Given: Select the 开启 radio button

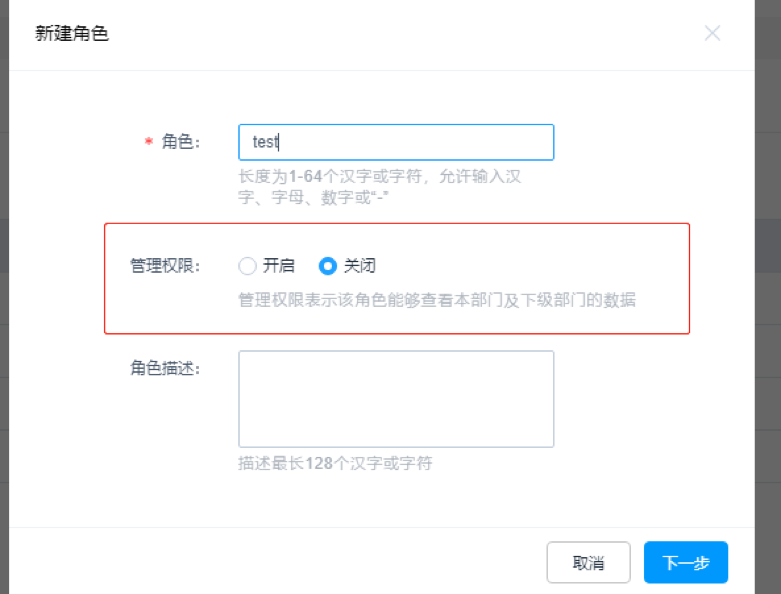Looking at the screenshot, I should 247,266.
